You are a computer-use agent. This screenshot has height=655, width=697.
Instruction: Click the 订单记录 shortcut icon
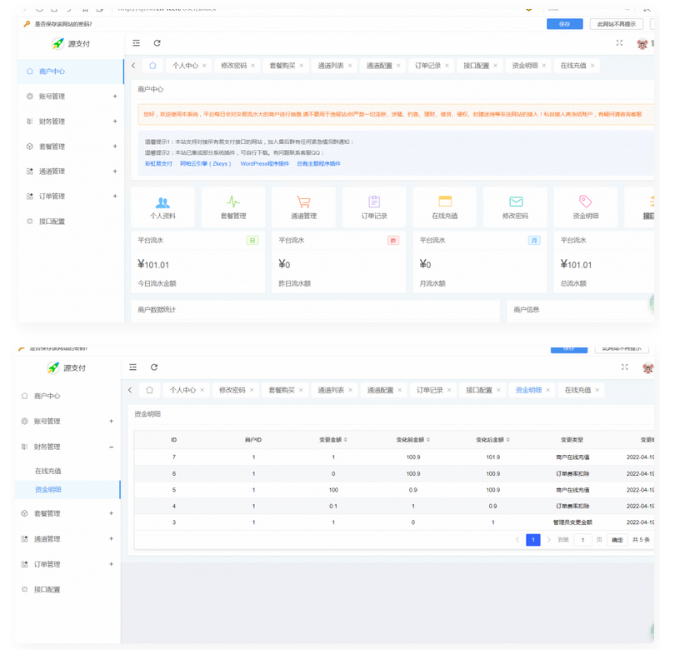tap(374, 202)
